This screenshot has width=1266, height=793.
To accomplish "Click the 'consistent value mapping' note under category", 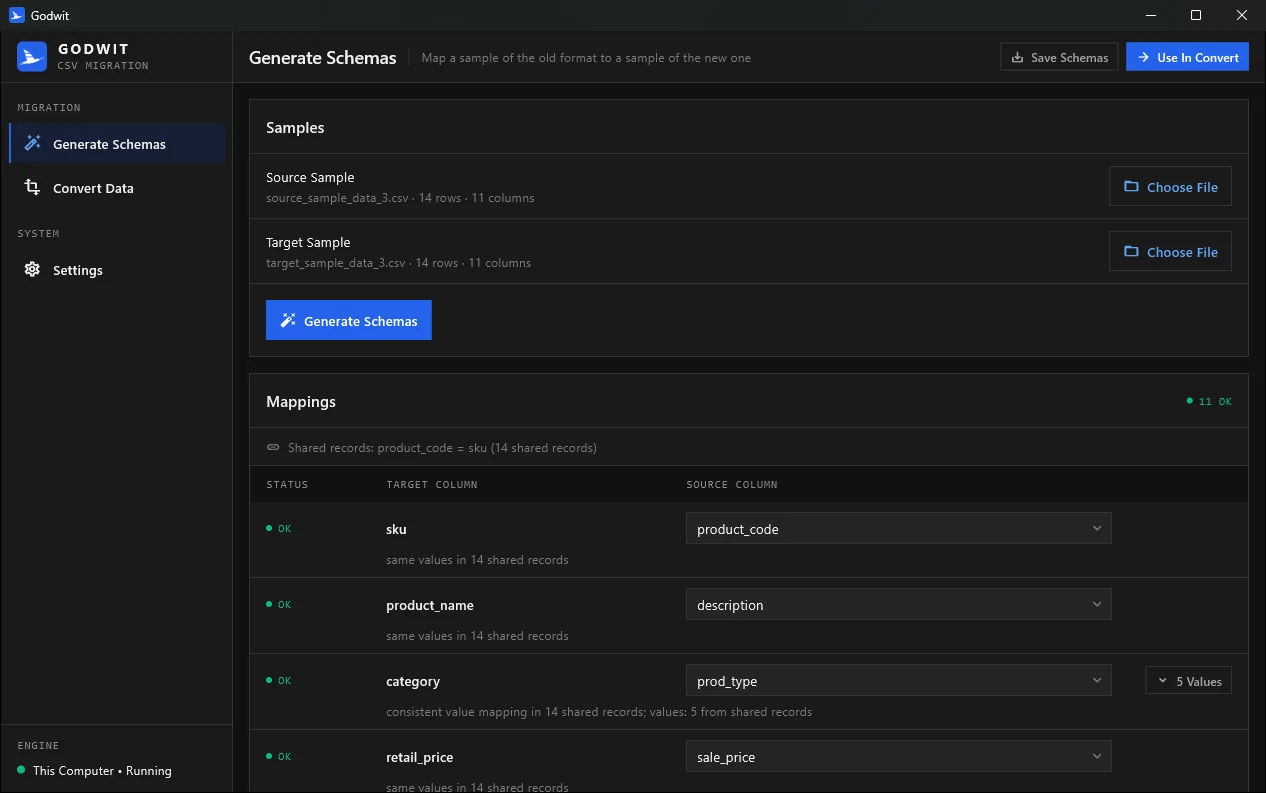I will pos(599,712).
